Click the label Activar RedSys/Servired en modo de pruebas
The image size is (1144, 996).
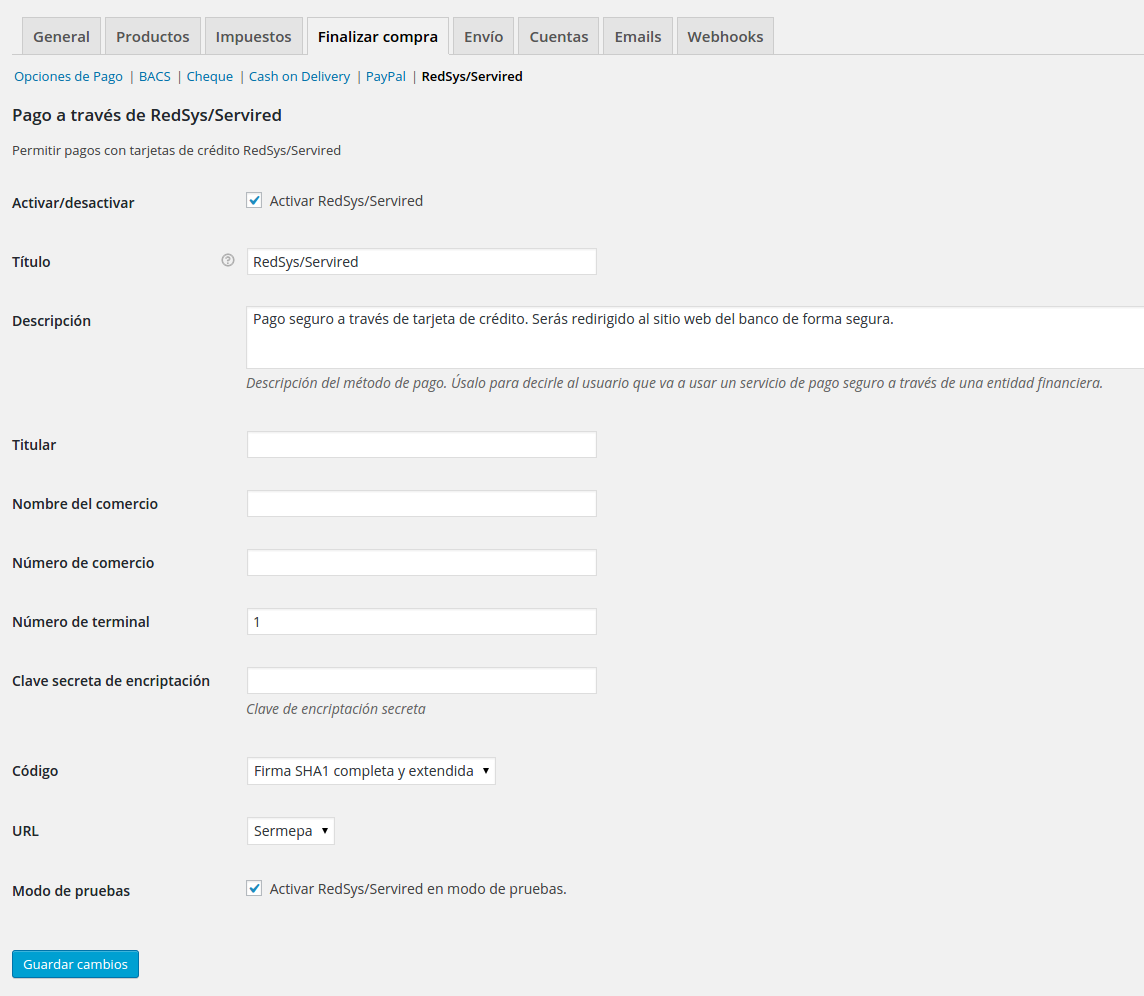[x=418, y=889]
